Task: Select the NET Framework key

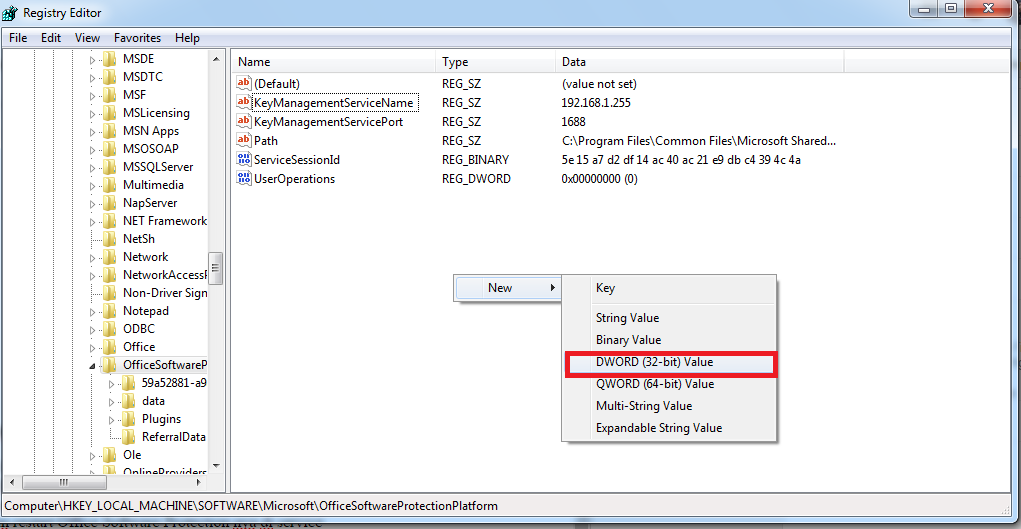Action: pos(165,221)
